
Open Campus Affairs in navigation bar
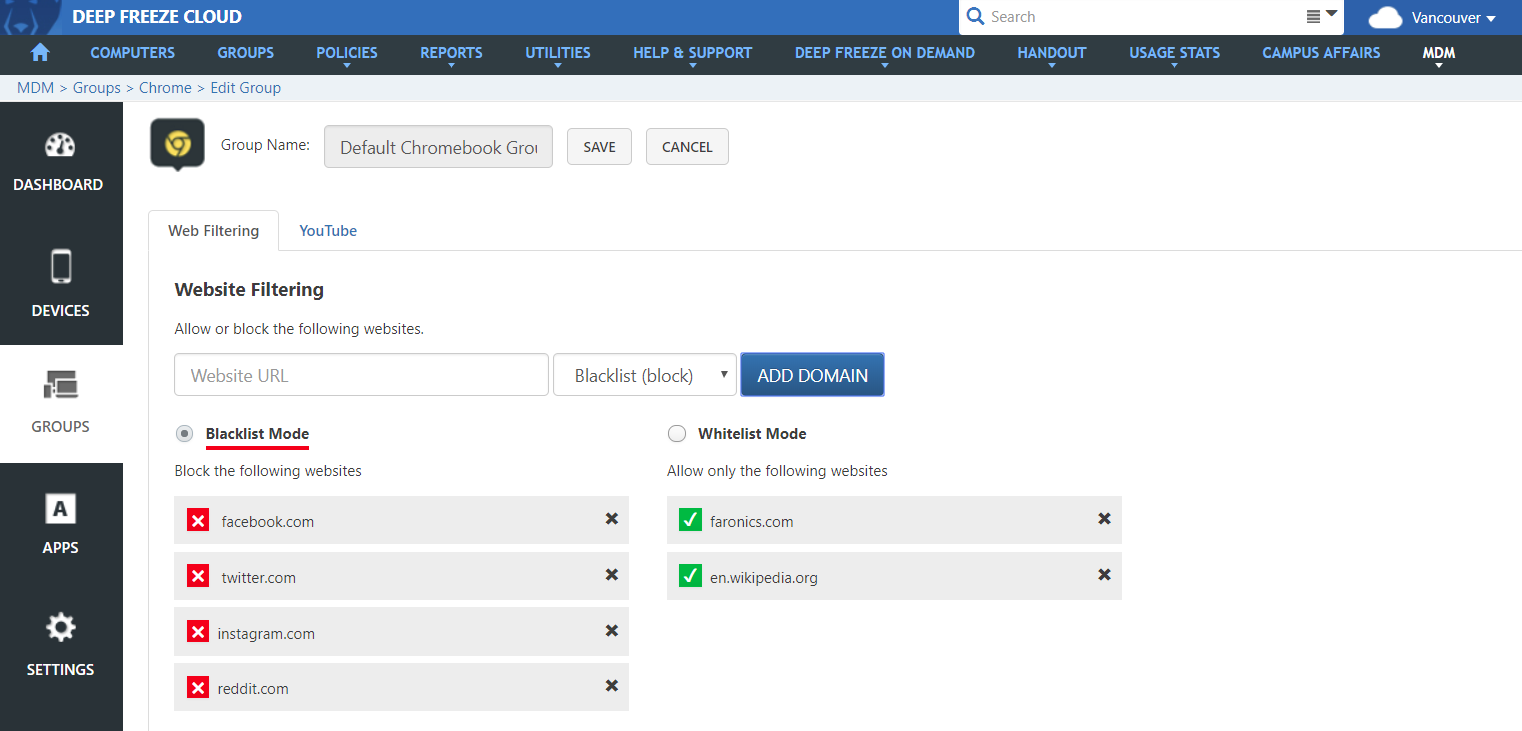click(x=1321, y=53)
